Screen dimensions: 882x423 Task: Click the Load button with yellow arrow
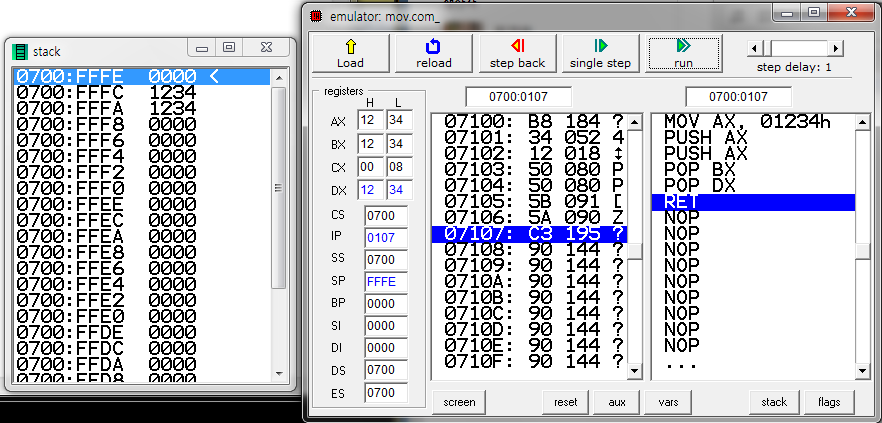point(350,53)
